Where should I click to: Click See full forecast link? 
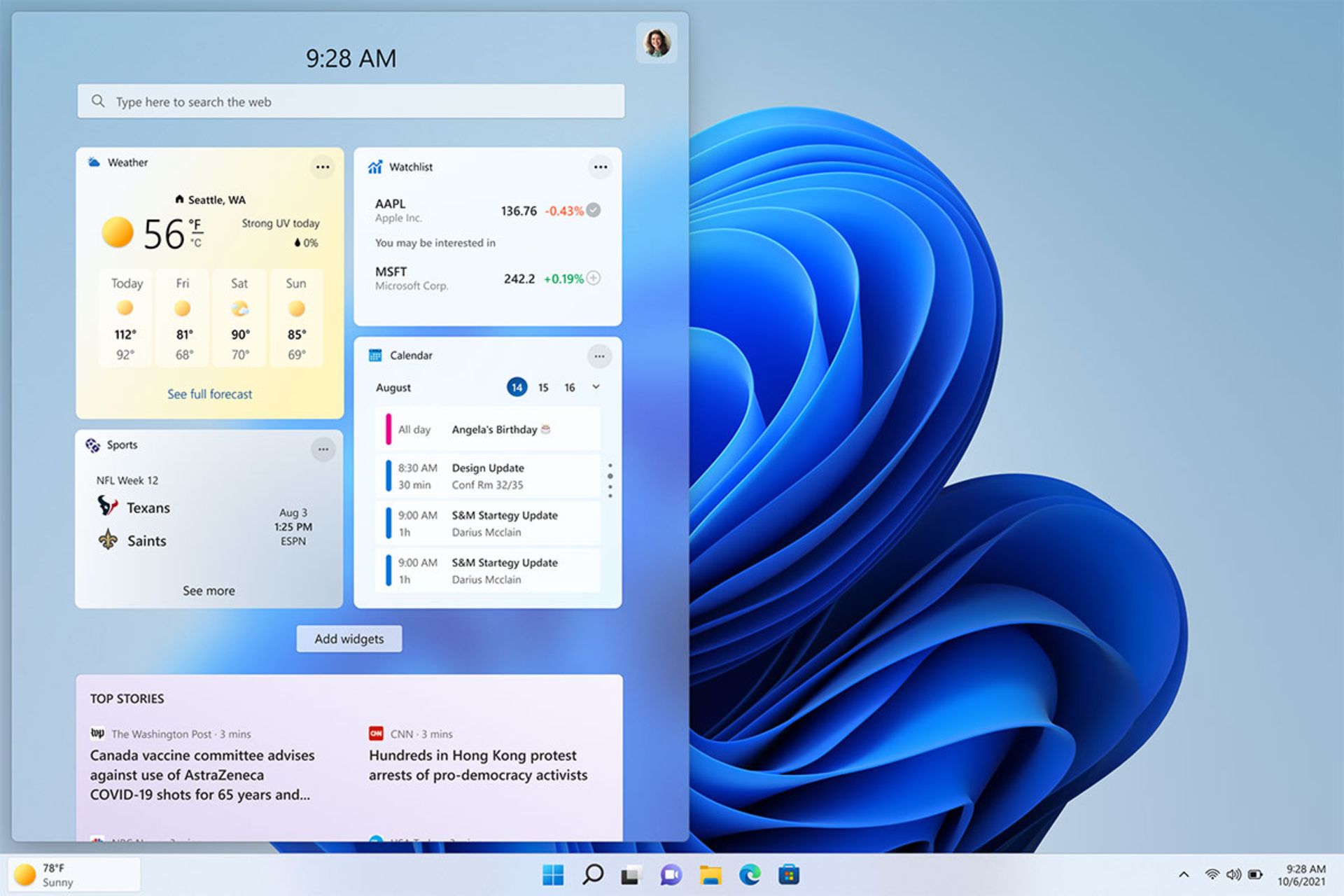coord(209,393)
